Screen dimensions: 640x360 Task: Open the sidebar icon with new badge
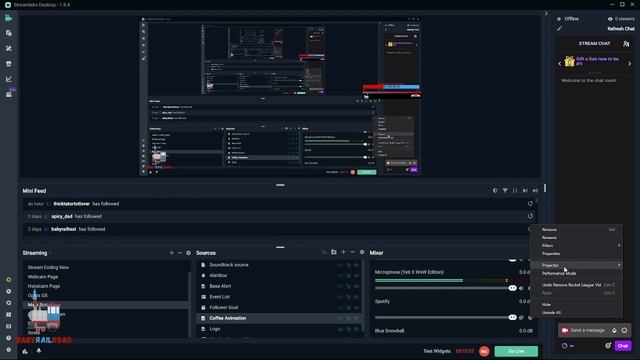[x=9, y=94]
